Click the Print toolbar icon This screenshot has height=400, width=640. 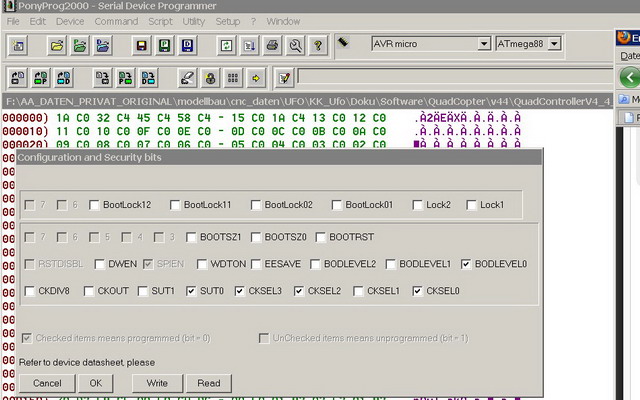point(272,45)
